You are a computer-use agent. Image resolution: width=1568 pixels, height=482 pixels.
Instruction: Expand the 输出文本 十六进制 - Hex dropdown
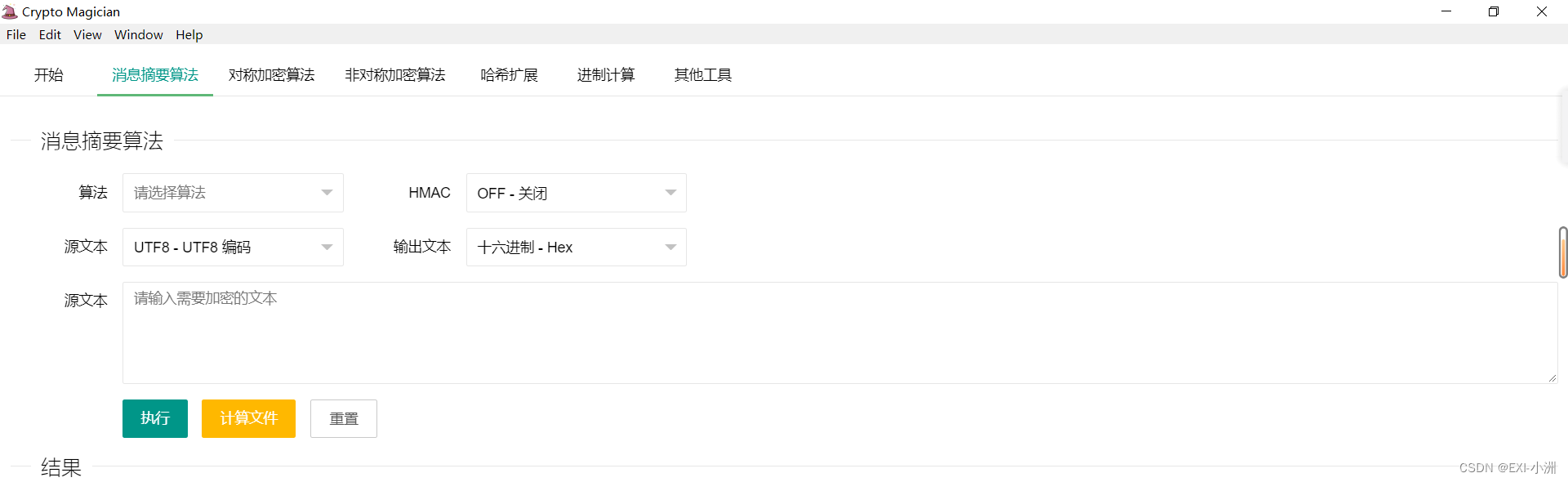click(576, 247)
